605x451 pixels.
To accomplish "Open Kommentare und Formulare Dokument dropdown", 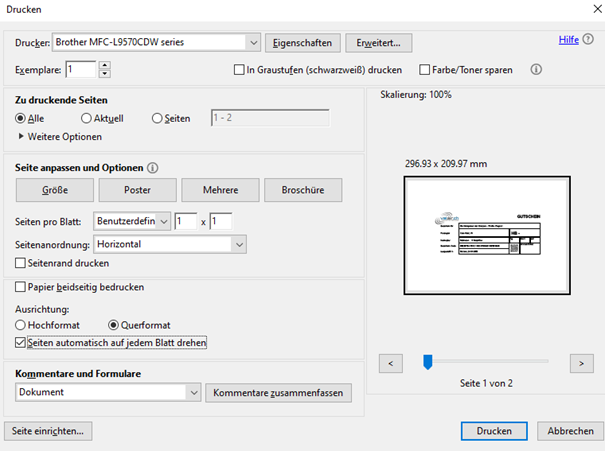I will [x=193, y=393].
